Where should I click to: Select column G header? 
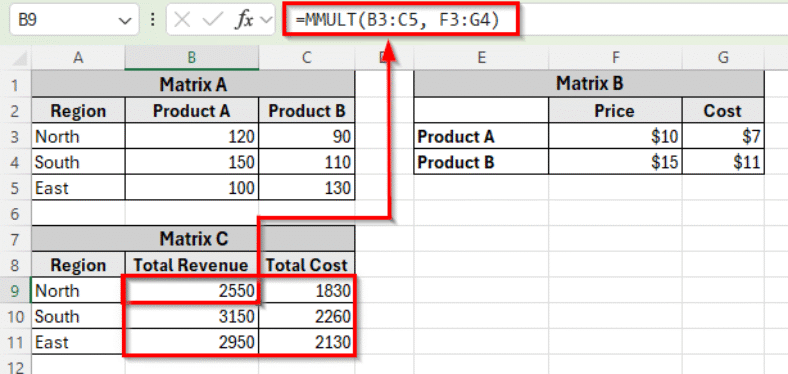point(723,58)
